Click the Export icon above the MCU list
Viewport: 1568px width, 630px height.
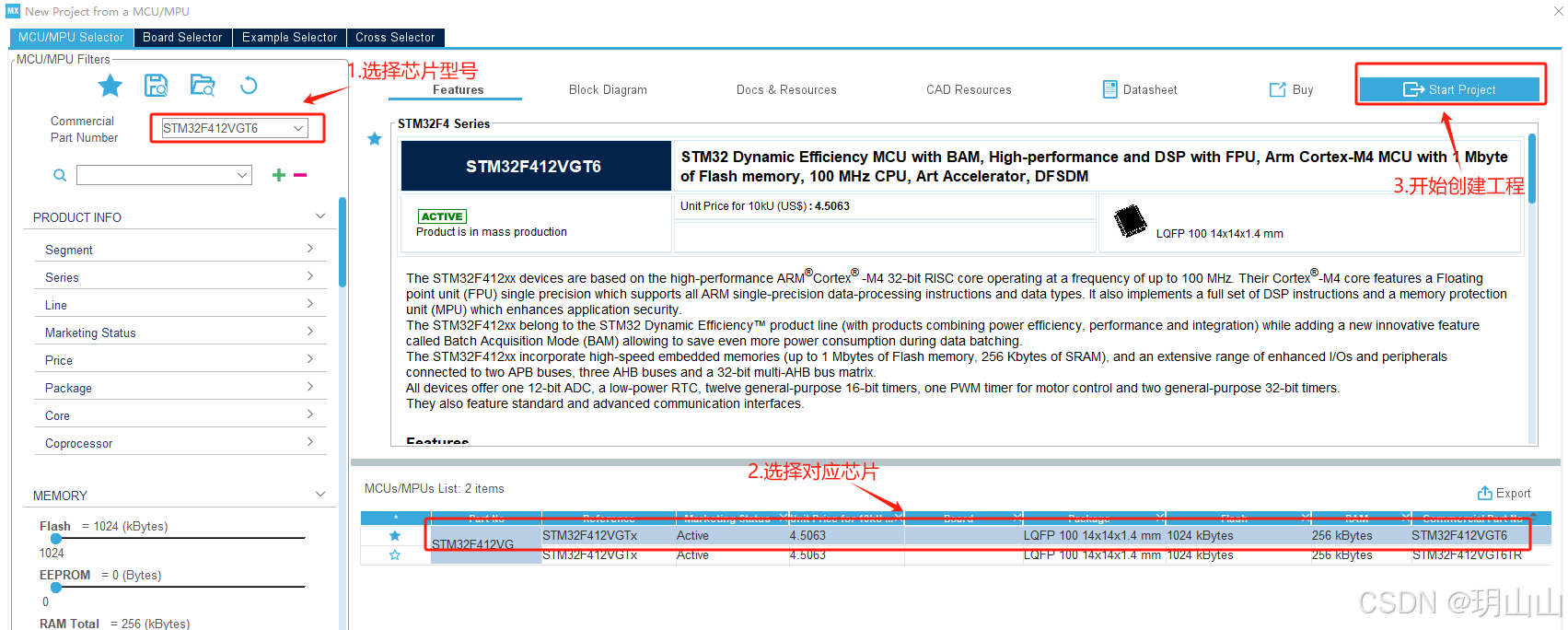pos(1485,493)
